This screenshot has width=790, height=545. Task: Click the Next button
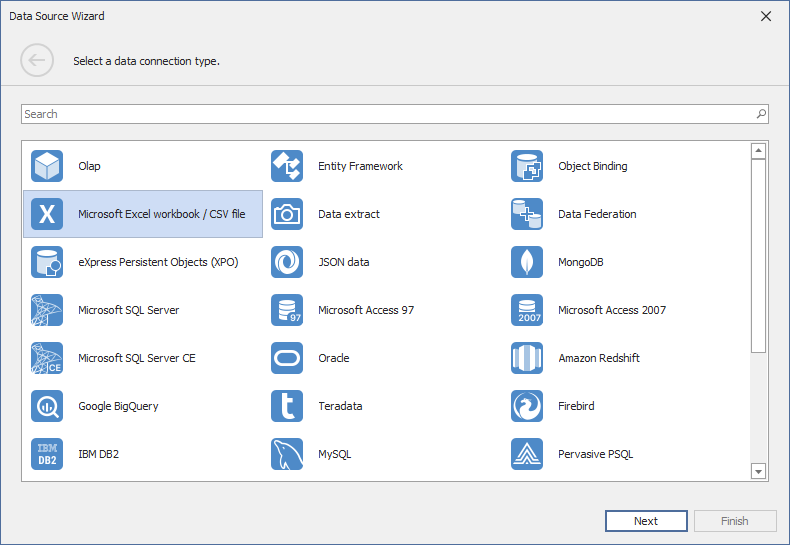[646, 521]
